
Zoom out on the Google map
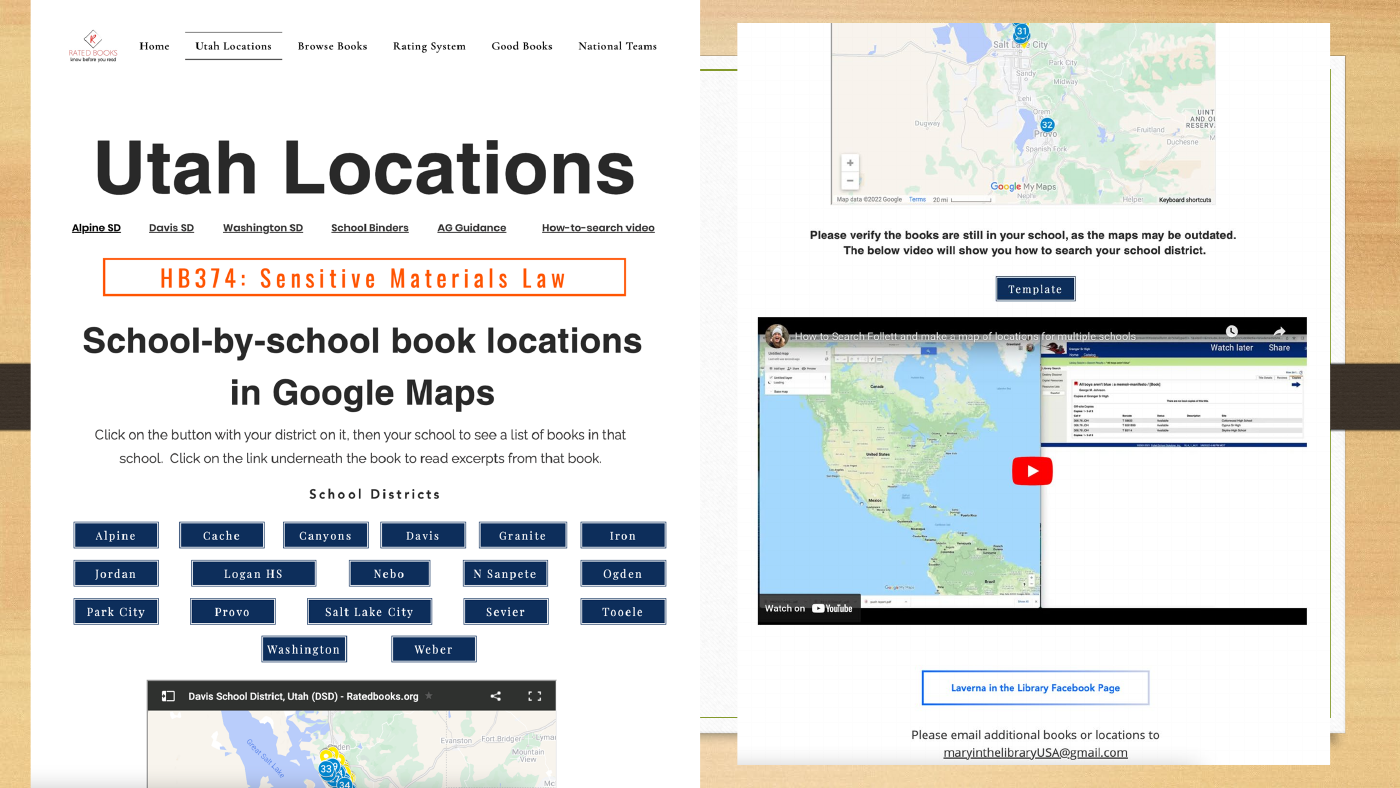coord(850,181)
